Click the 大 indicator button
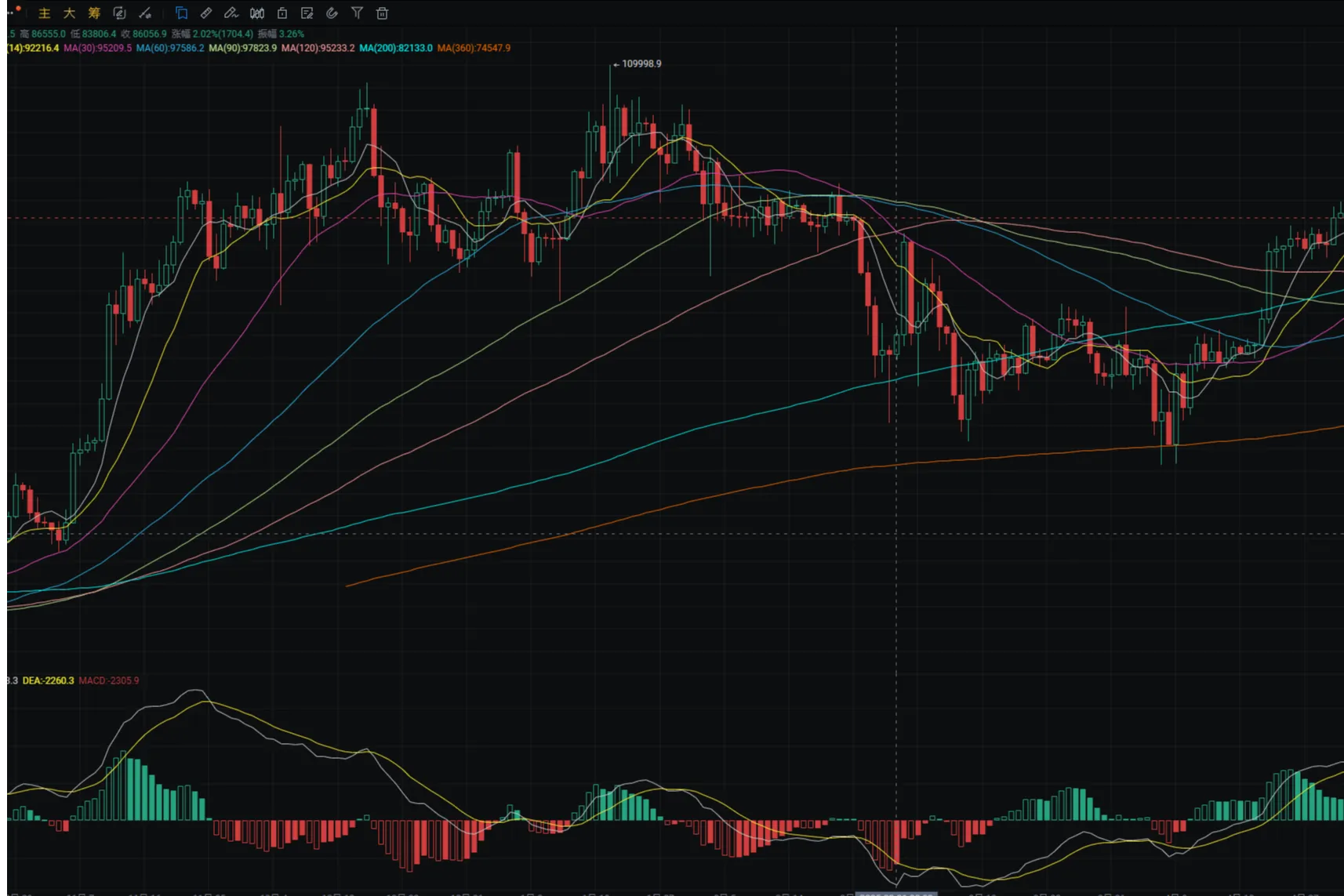Screen dimensions: 1344x896 [x=69, y=13]
